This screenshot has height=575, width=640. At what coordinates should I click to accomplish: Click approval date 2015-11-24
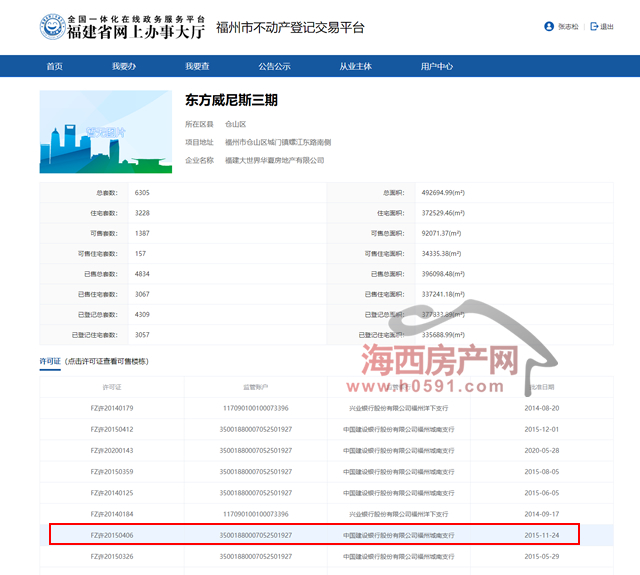coord(542,535)
